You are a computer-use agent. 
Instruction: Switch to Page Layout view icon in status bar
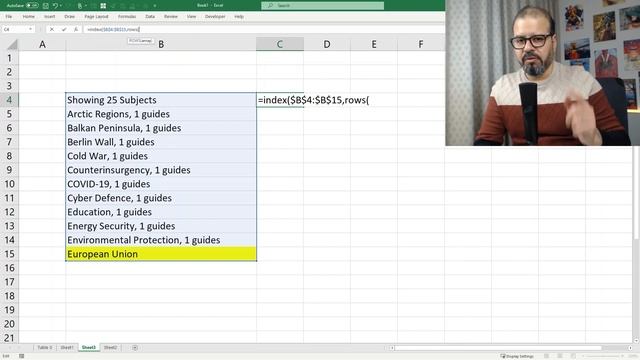560,356
